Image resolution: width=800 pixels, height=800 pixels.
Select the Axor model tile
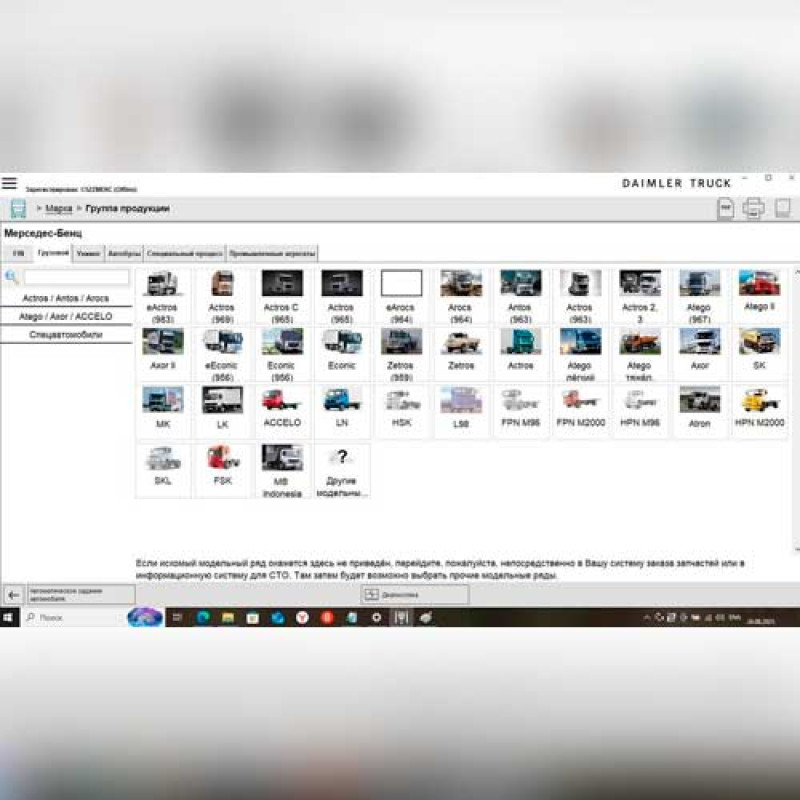[x=699, y=354]
